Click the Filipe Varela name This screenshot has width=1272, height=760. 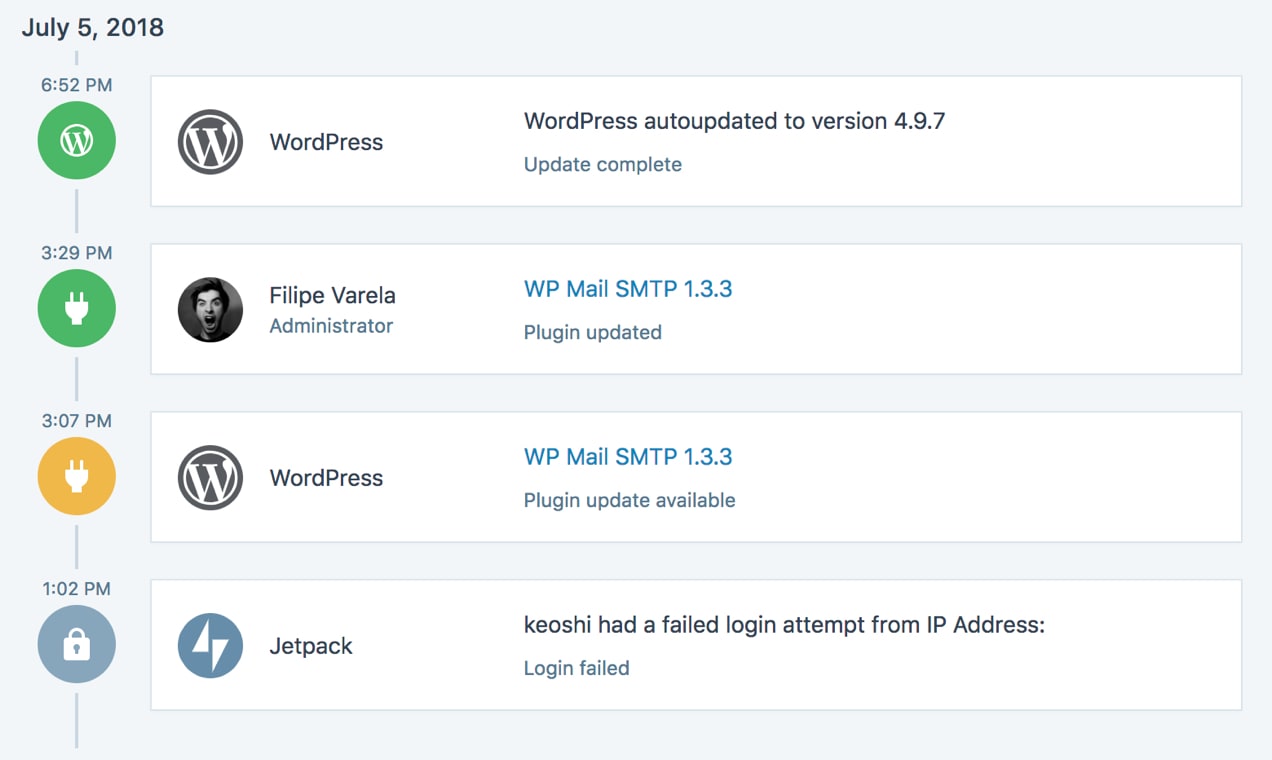pos(332,296)
